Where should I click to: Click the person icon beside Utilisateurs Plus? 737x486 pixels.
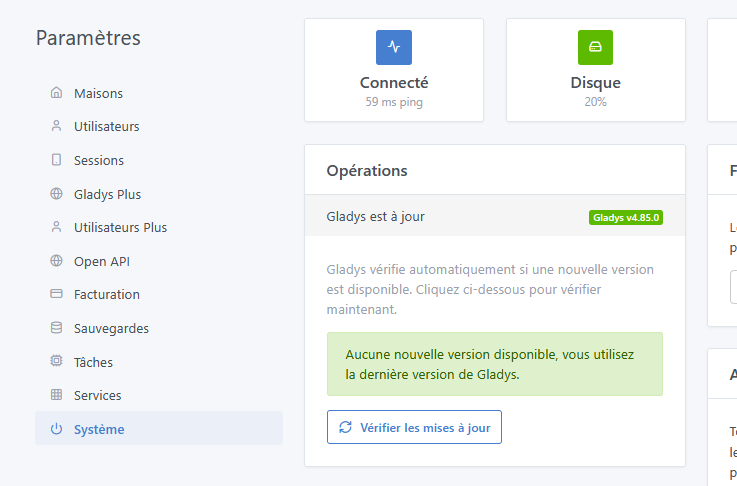pyautogui.click(x=56, y=227)
